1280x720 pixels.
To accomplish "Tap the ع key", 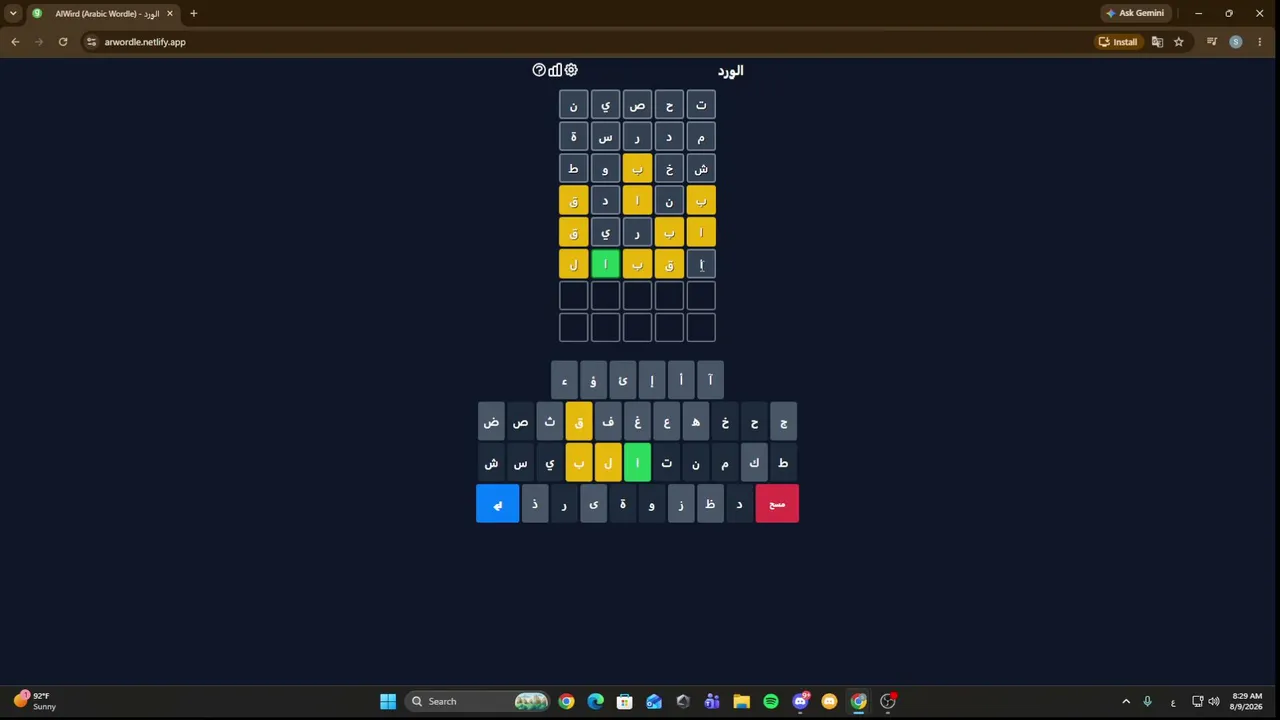I will [x=666, y=422].
